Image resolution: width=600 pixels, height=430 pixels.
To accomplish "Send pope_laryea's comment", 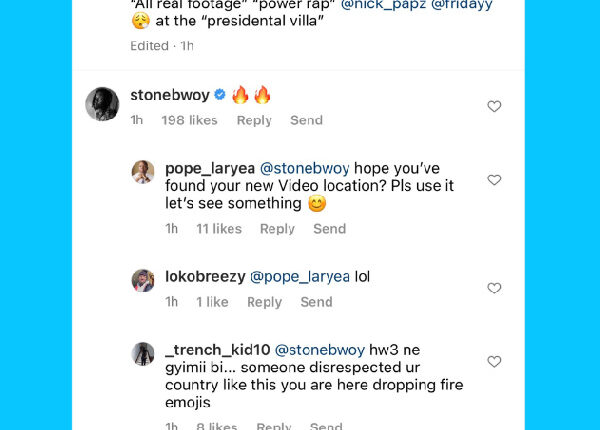I will tap(329, 229).
